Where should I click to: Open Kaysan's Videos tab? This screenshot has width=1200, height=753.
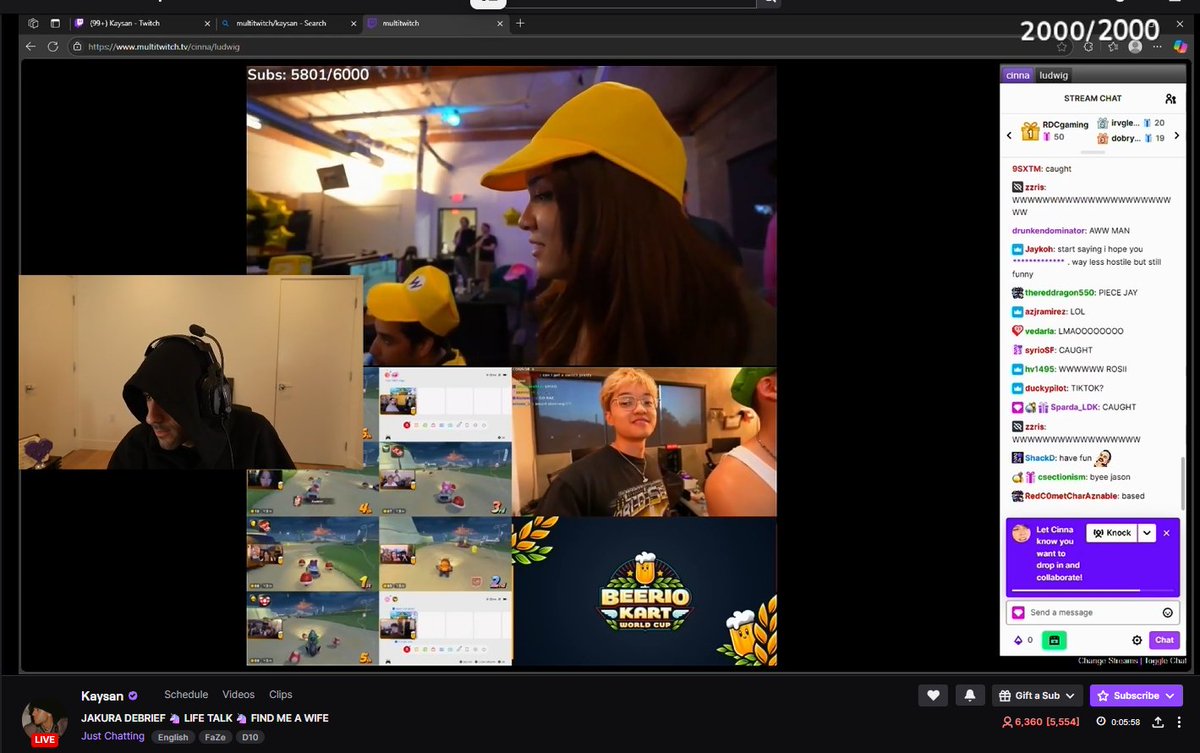tap(239, 694)
